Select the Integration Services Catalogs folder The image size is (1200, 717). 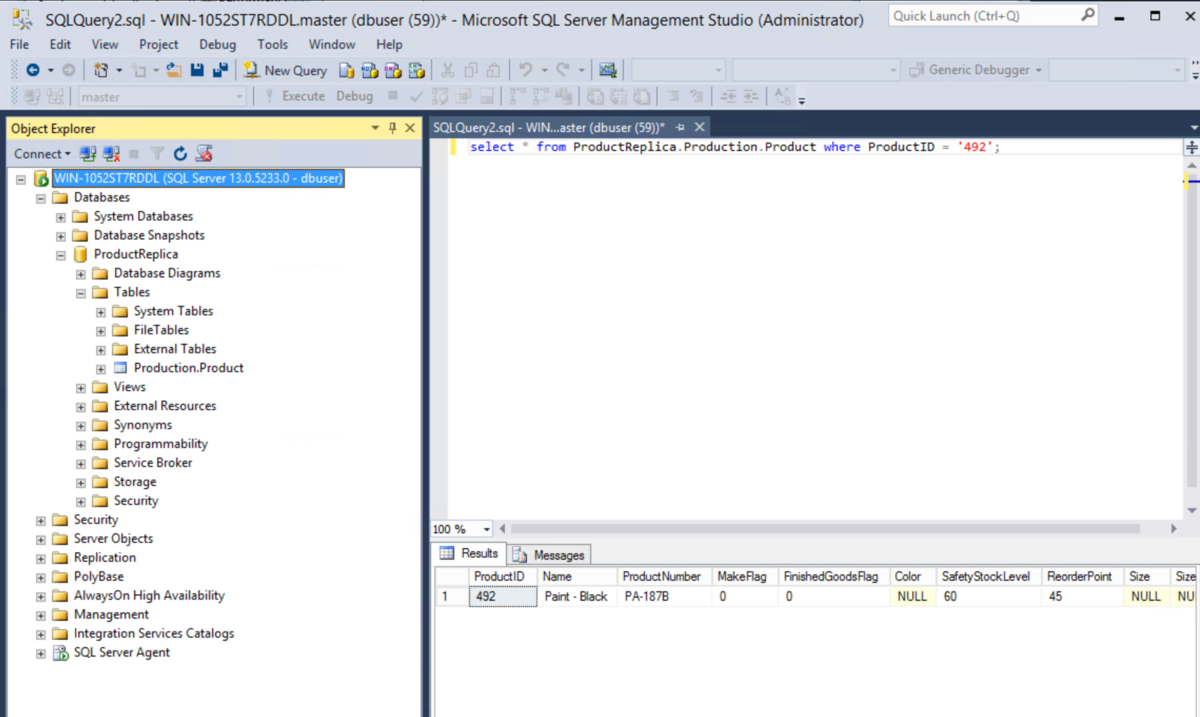coord(153,634)
